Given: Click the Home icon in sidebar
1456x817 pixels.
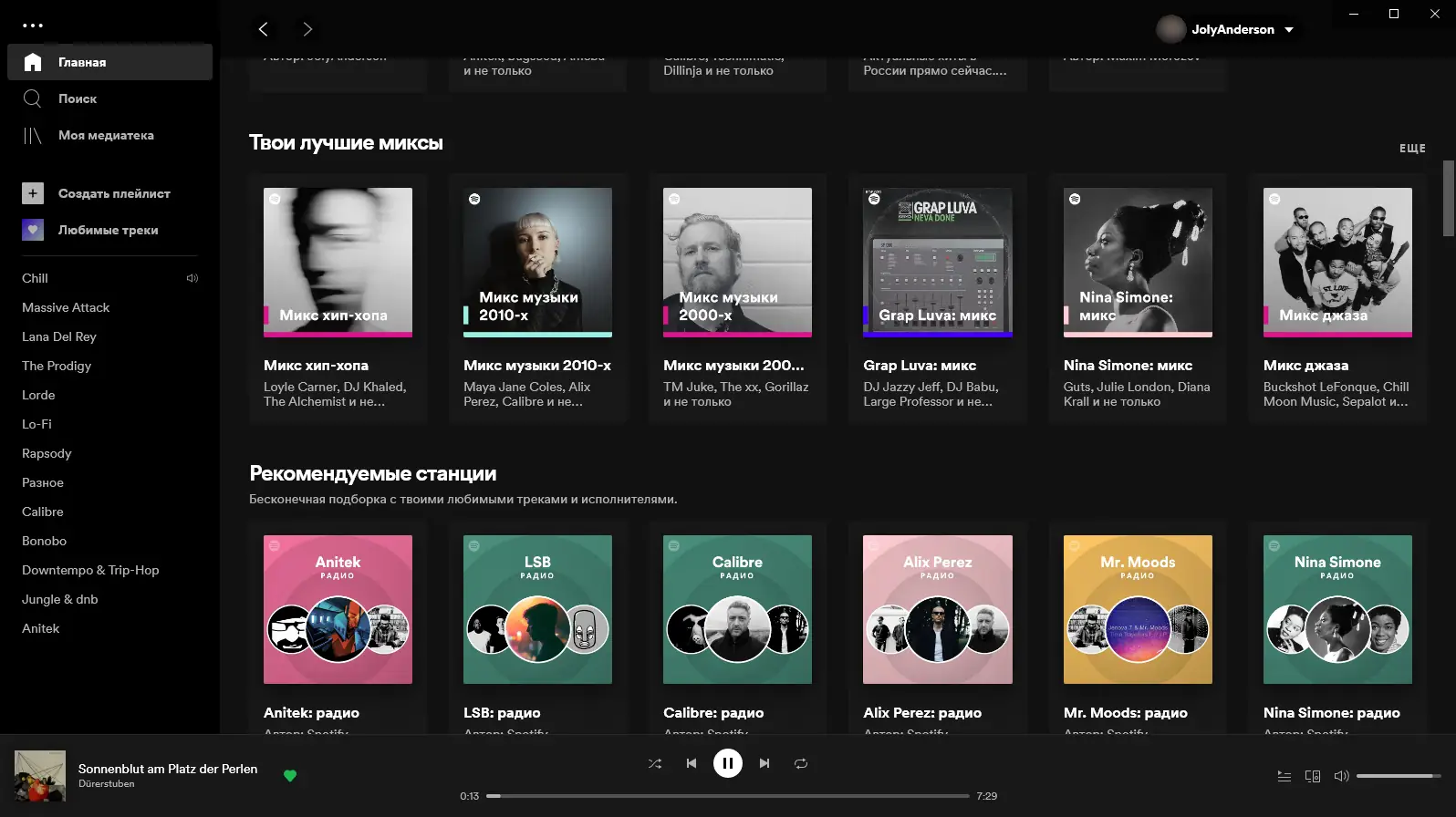Looking at the screenshot, I should pos(33,62).
